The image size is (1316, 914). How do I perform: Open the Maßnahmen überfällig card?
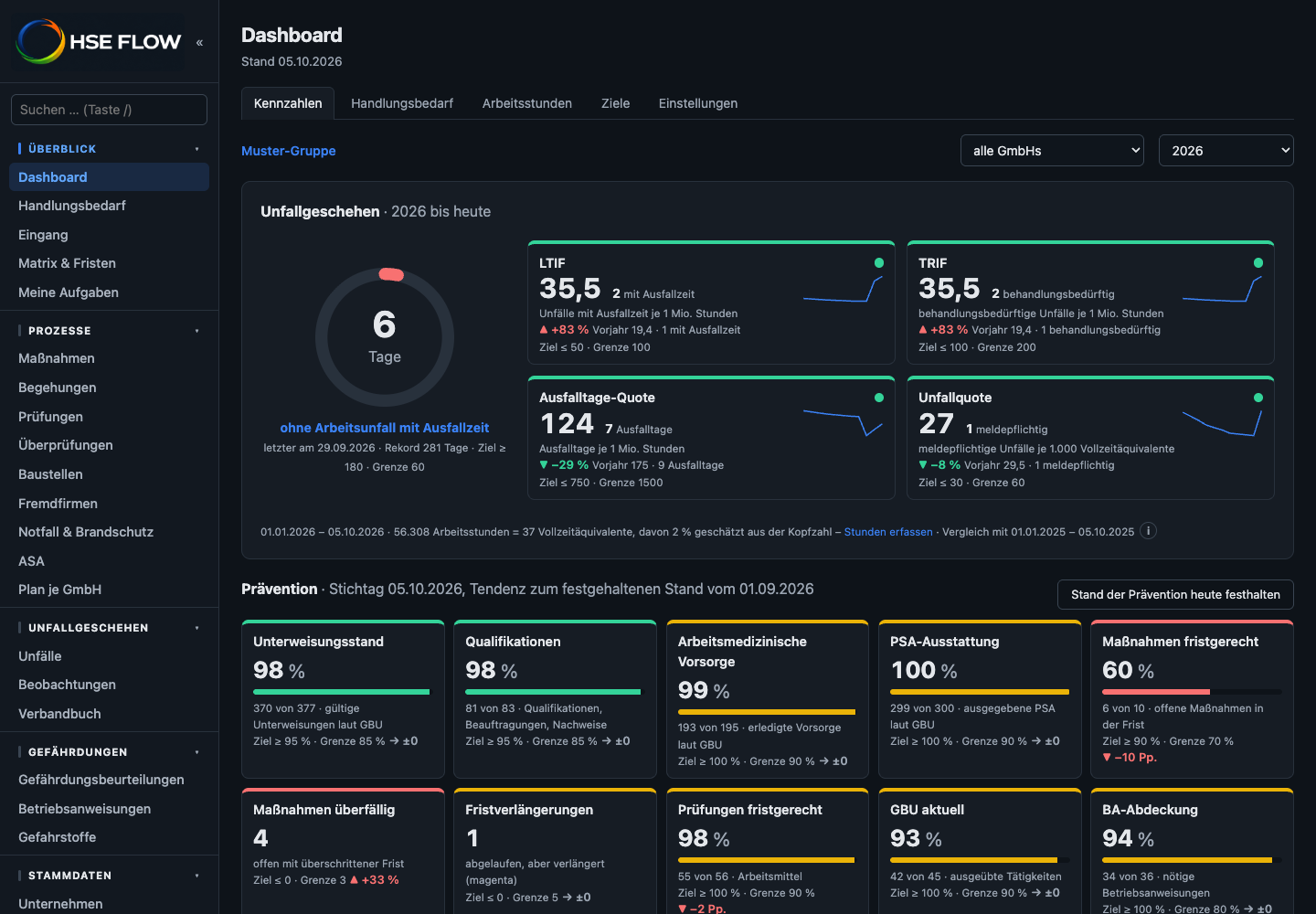point(343,851)
